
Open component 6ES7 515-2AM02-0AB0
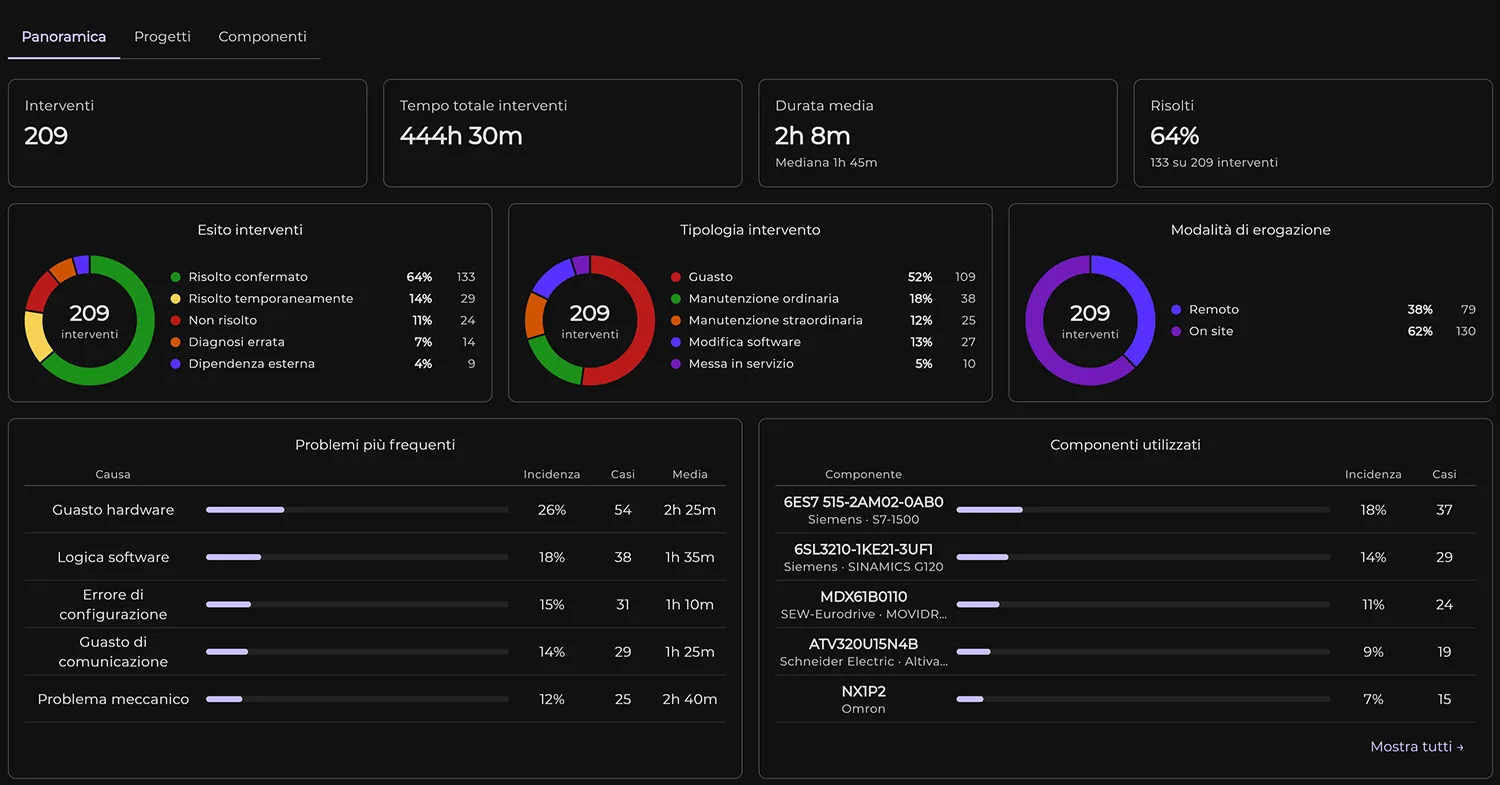point(1125,510)
